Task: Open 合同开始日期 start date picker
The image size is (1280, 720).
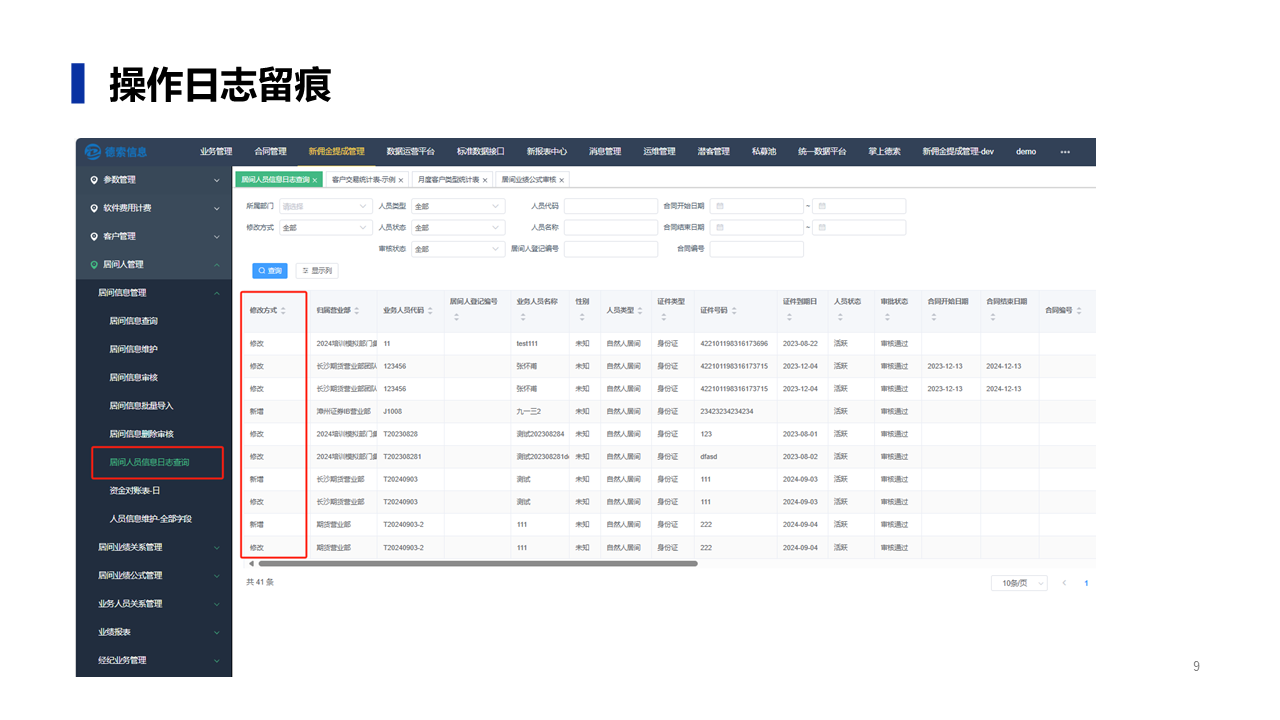Action: point(757,206)
